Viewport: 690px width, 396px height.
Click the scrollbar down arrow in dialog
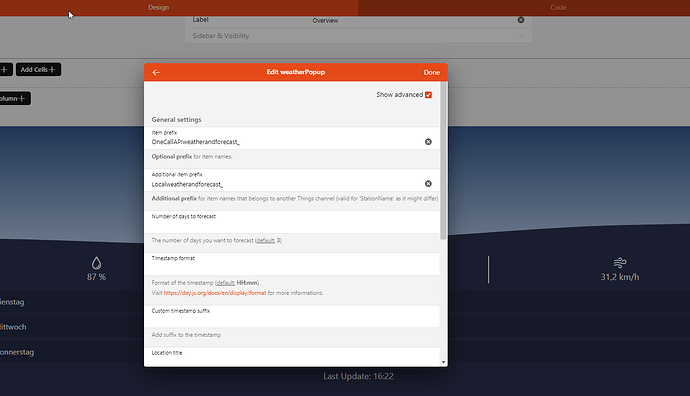[x=443, y=362]
